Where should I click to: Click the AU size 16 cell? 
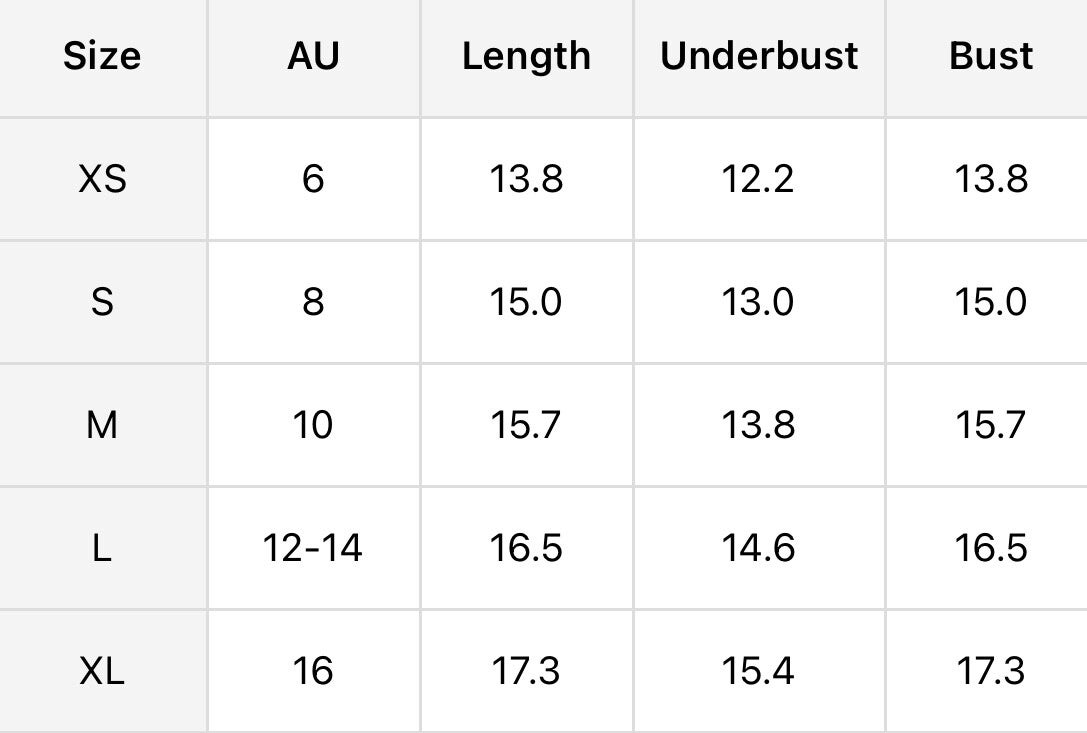click(313, 671)
